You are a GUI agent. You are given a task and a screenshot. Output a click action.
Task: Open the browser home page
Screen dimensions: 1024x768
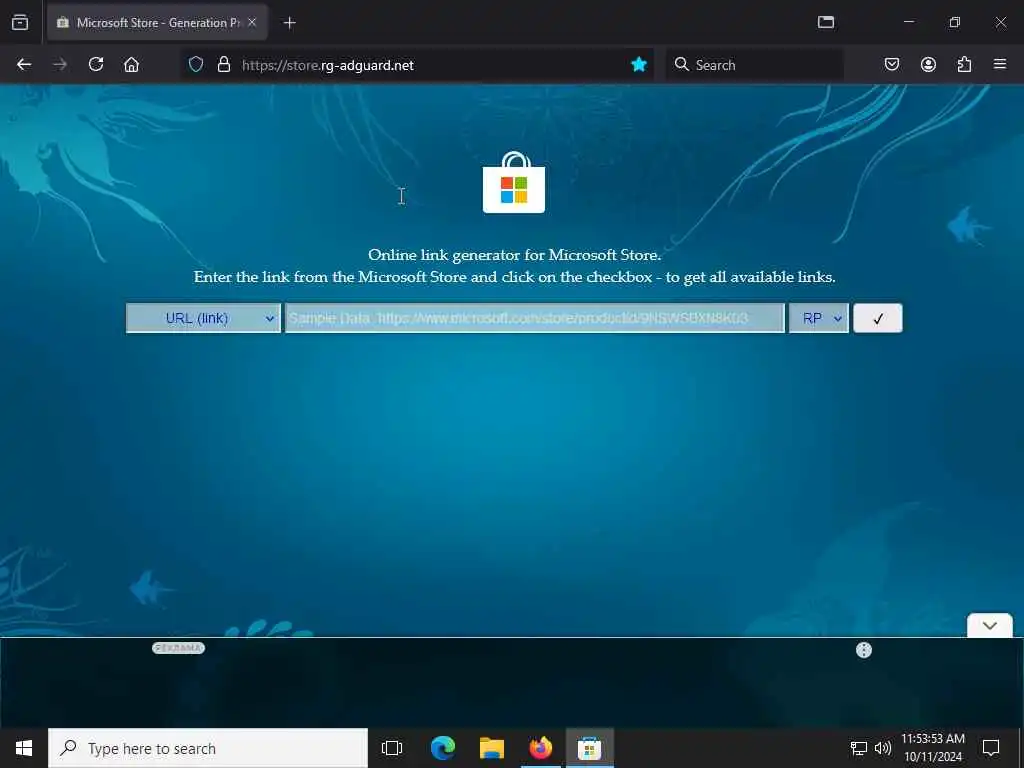pos(131,65)
